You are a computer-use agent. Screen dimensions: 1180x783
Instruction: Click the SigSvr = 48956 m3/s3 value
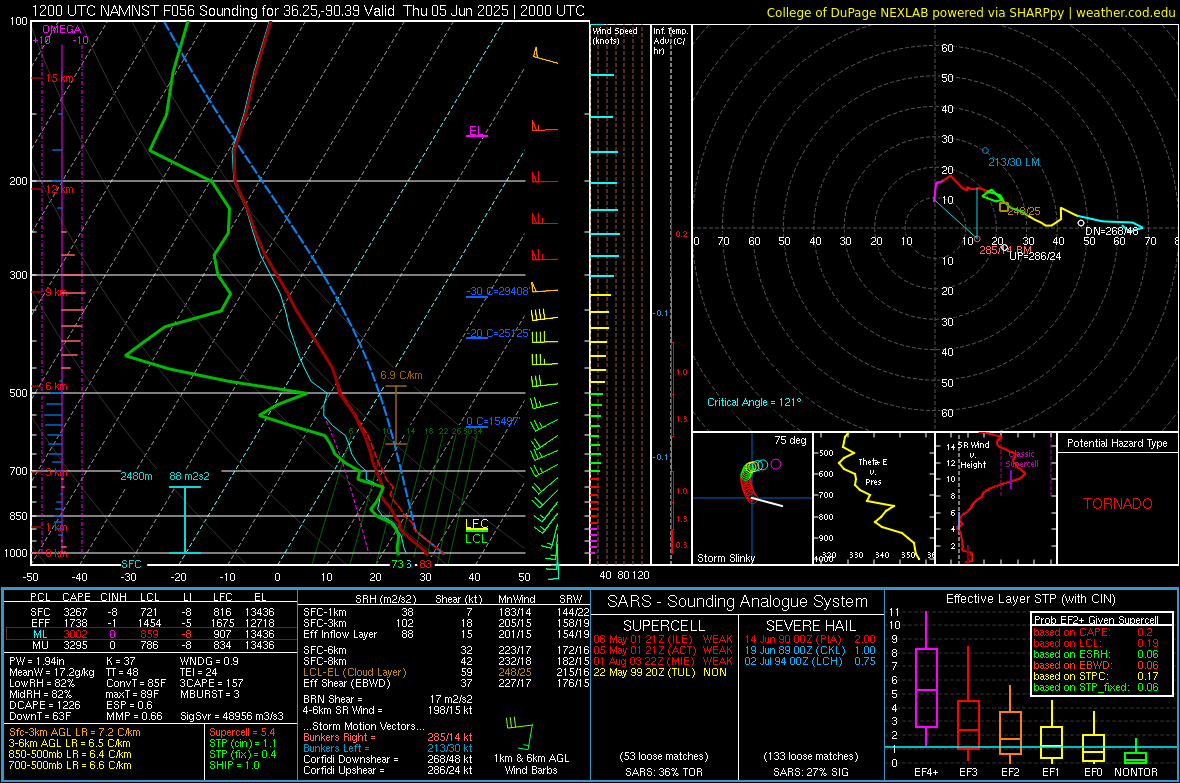pyautogui.click(x=231, y=716)
